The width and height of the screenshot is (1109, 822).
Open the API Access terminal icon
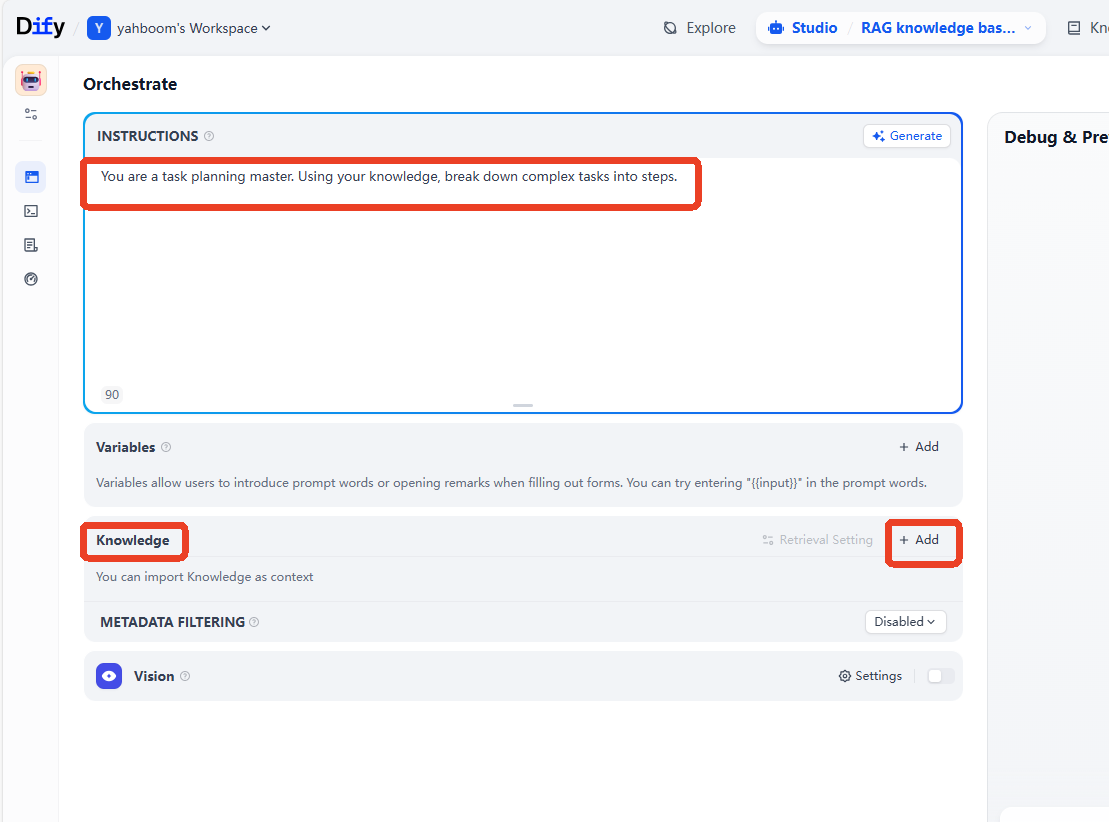[x=31, y=211]
